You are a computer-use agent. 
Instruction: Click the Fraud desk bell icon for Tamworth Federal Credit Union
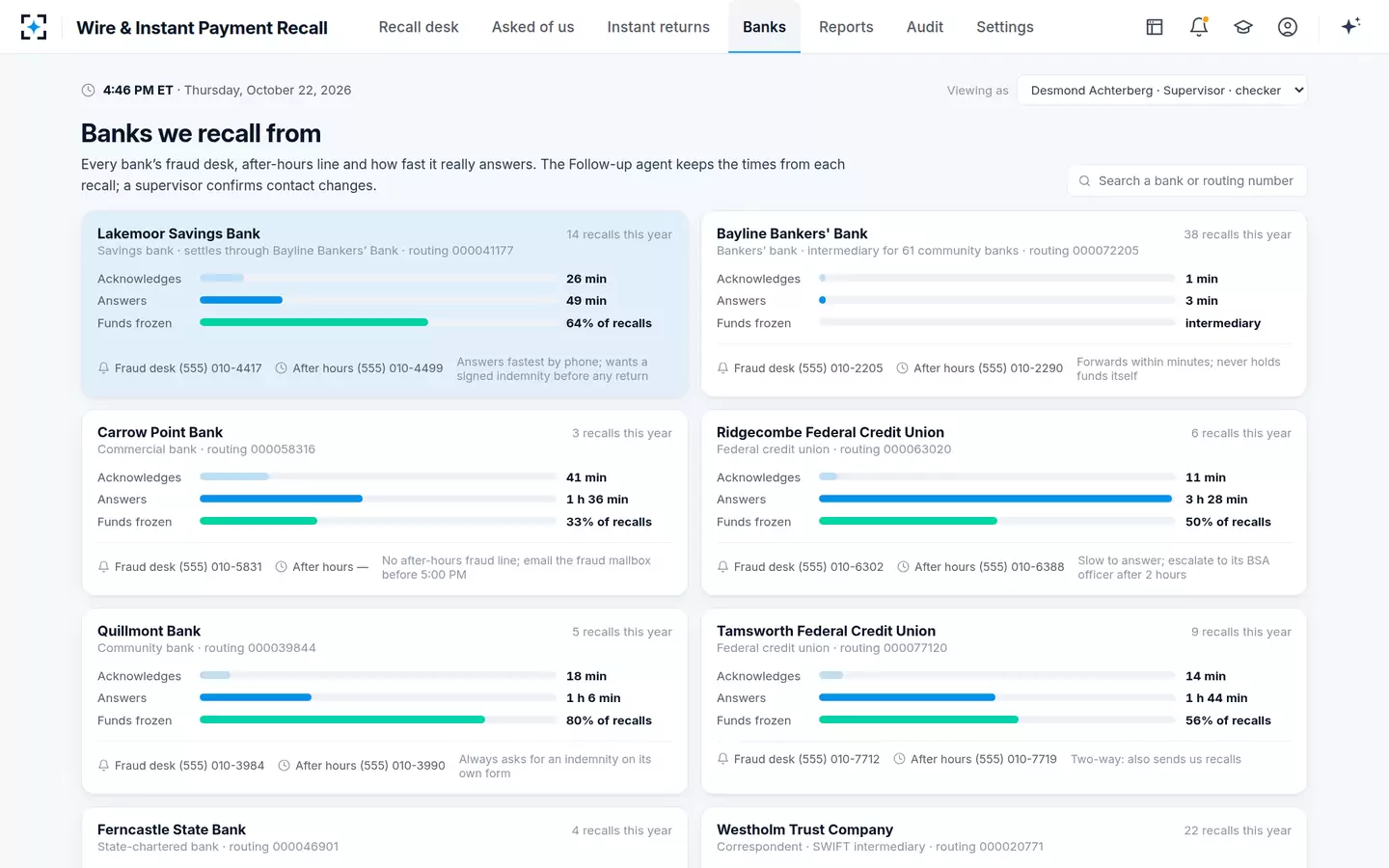722,760
